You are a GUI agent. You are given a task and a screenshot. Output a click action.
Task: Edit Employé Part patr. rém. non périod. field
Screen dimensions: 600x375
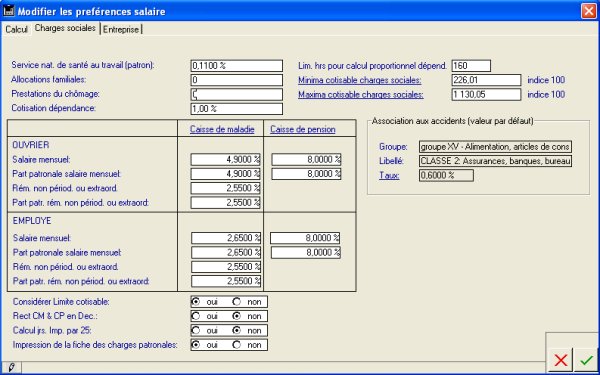pos(226,281)
